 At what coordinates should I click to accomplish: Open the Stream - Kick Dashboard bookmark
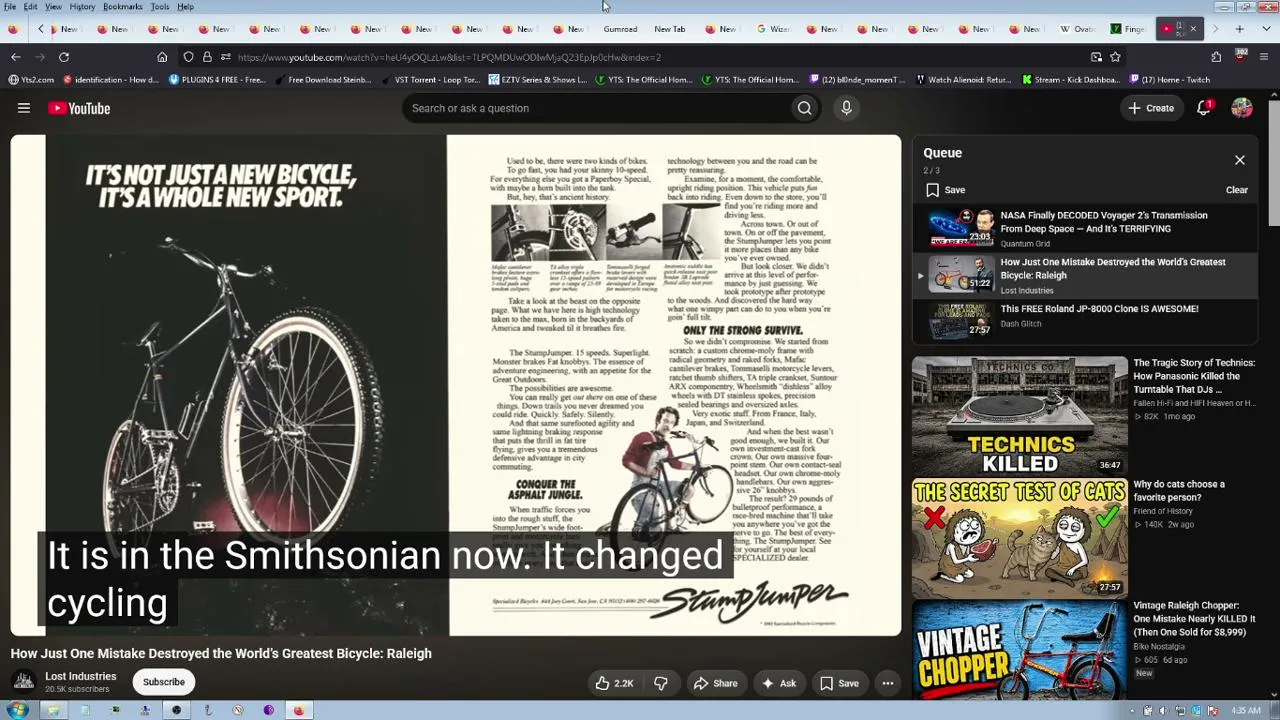point(1072,80)
